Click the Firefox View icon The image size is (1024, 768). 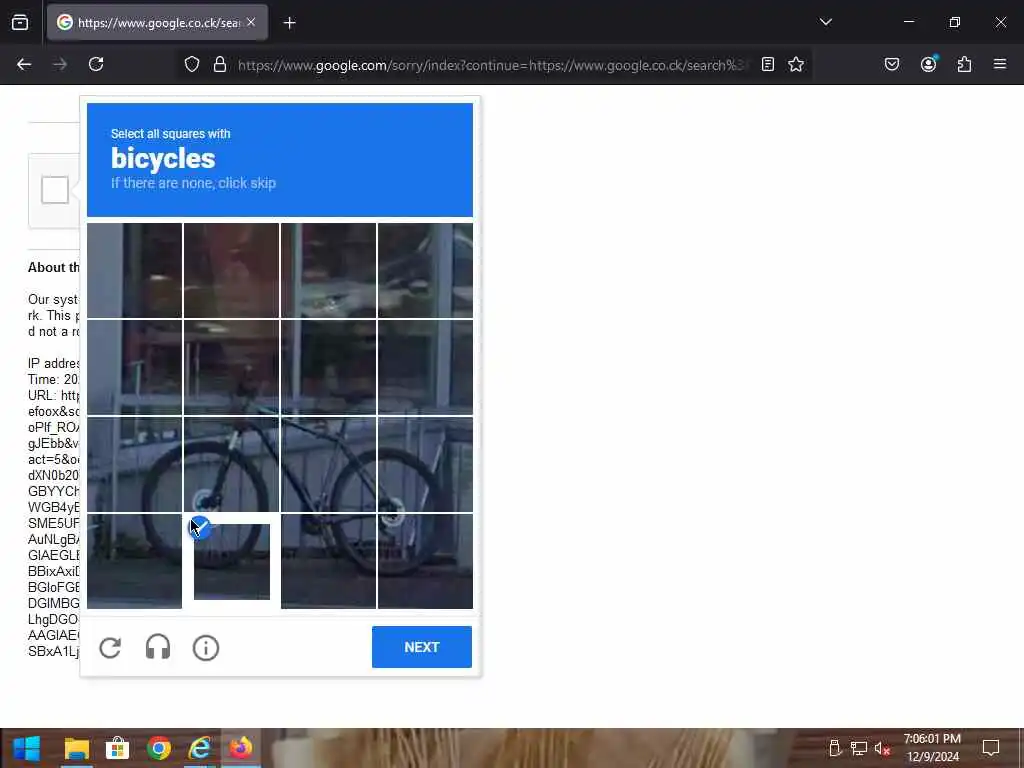point(20,23)
